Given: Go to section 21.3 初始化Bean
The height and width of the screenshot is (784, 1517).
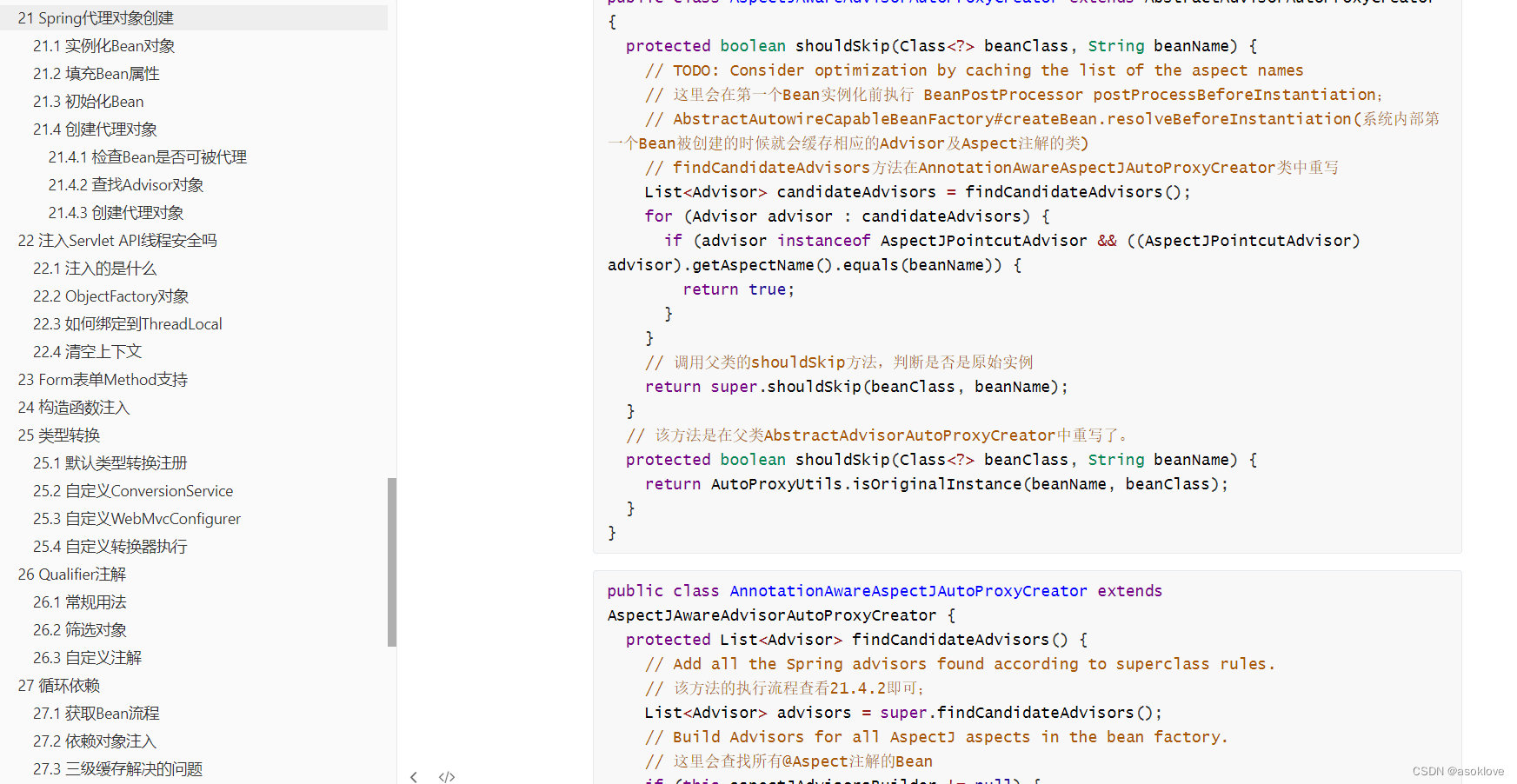Looking at the screenshot, I should pos(89,102).
